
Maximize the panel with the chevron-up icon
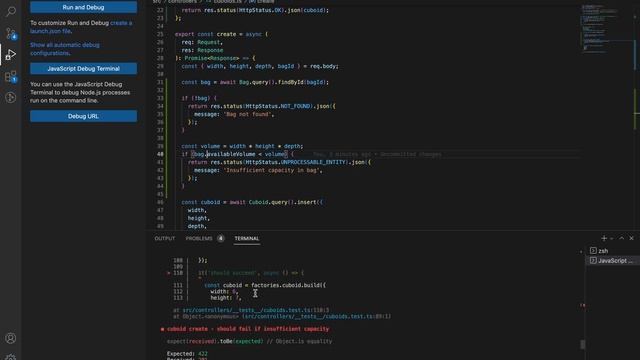point(622,238)
